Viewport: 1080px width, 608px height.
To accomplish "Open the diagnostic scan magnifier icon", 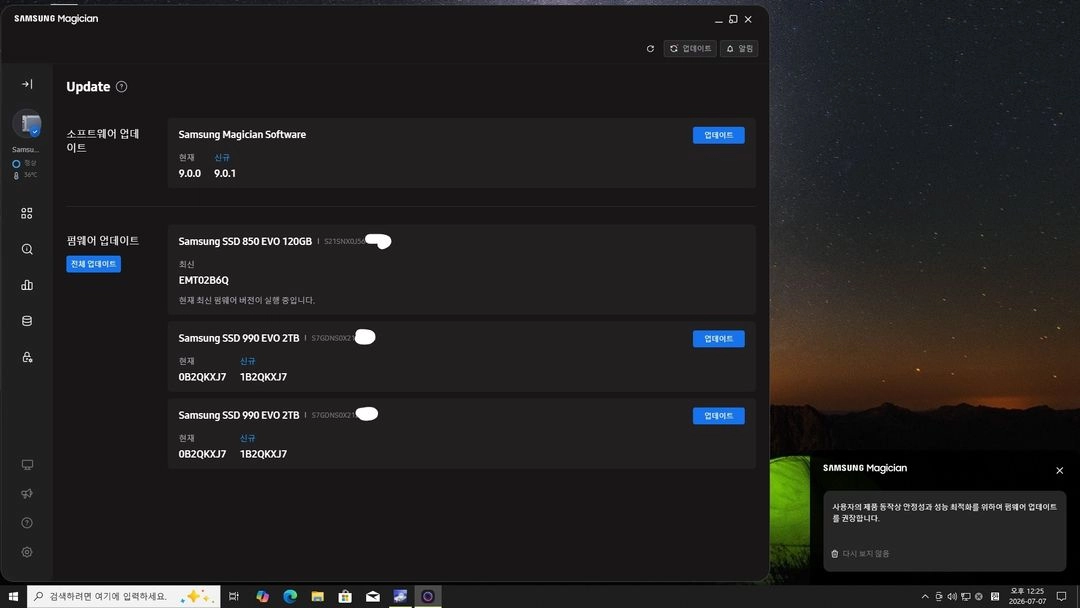I will 27,249.
